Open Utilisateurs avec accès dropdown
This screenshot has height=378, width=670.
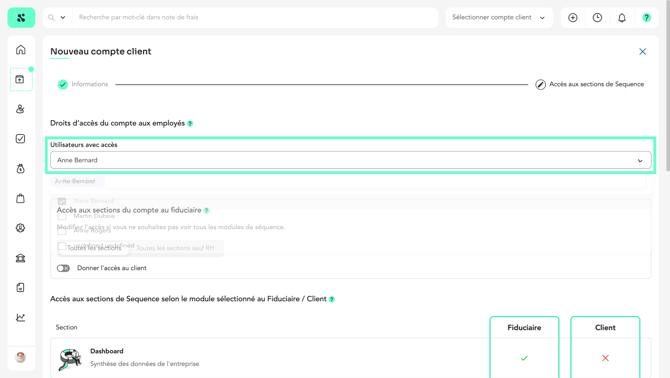tap(350, 160)
